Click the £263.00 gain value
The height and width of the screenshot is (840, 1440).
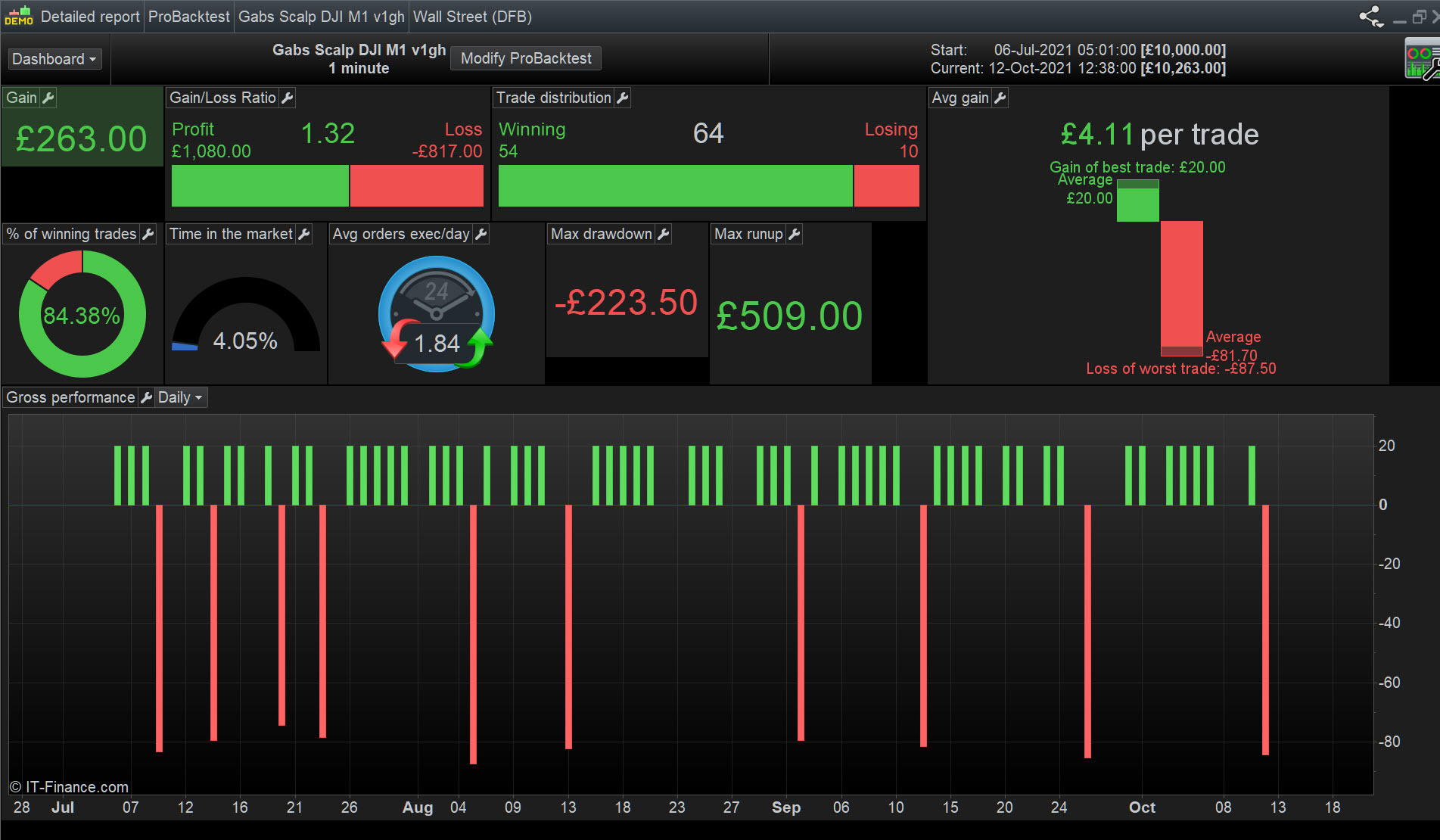(82, 139)
